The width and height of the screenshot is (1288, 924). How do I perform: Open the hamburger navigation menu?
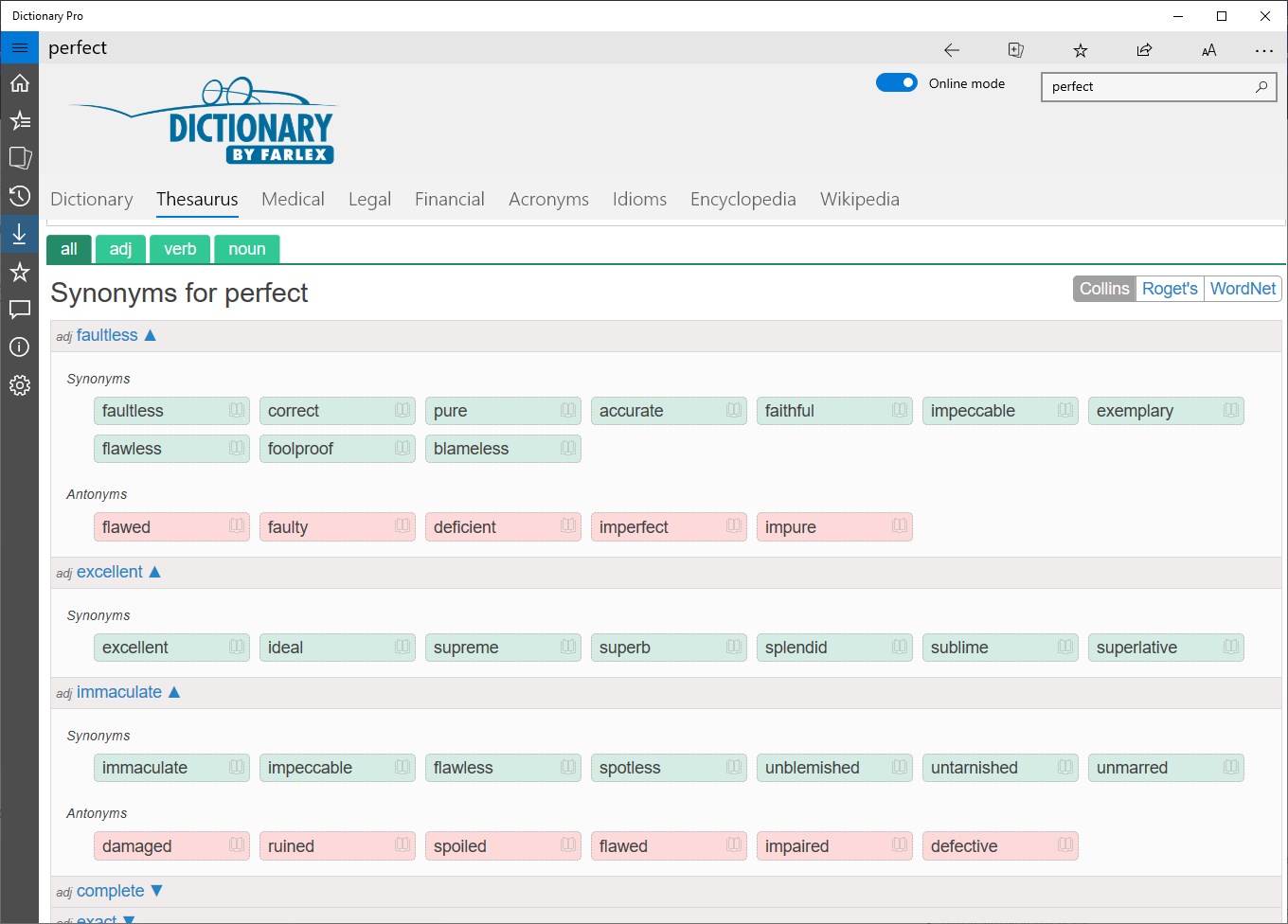coord(20,46)
